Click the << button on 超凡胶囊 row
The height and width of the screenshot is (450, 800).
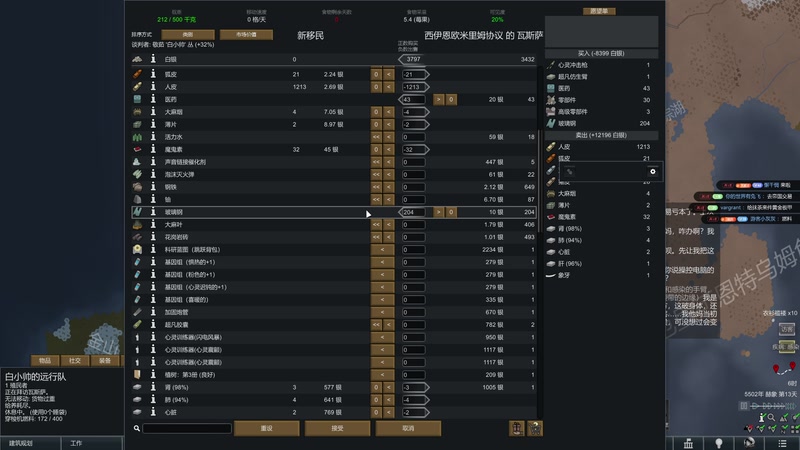click(x=376, y=324)
